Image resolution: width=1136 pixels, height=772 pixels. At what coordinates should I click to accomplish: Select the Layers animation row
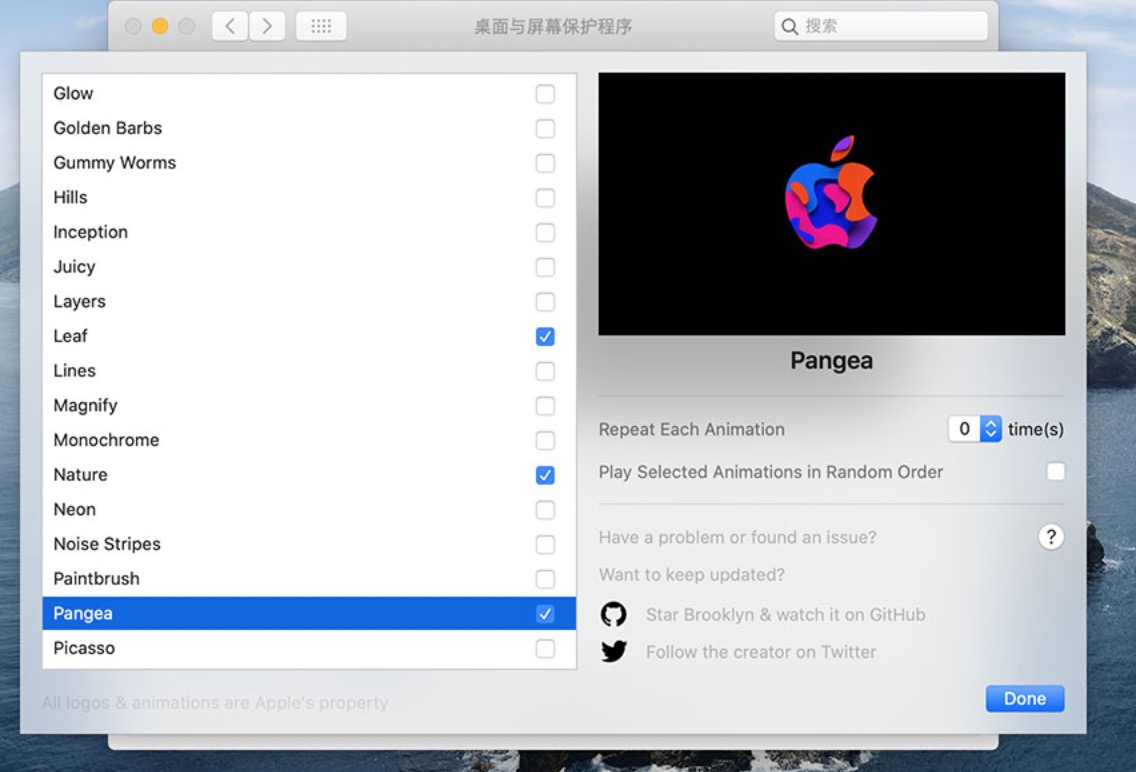click(x=309, y=302)
